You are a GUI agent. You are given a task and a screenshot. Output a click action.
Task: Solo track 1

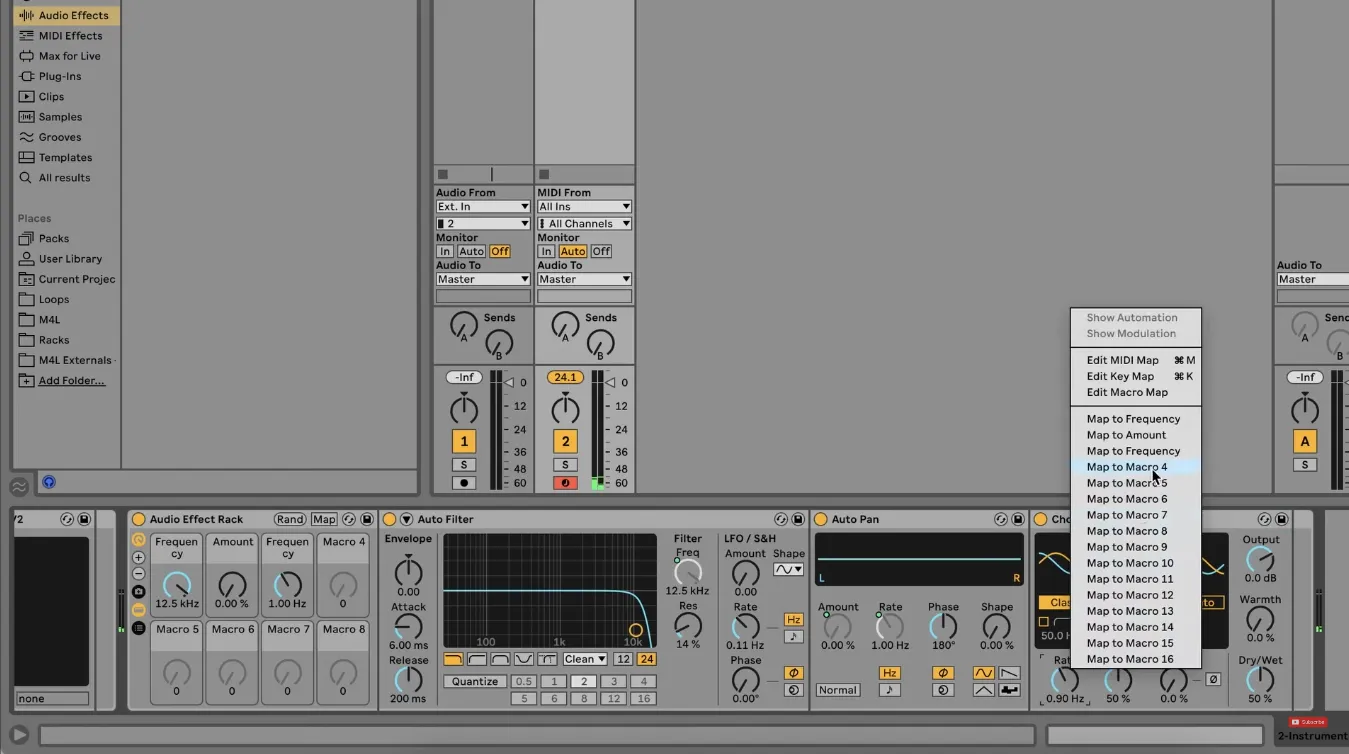pos(463,465)
